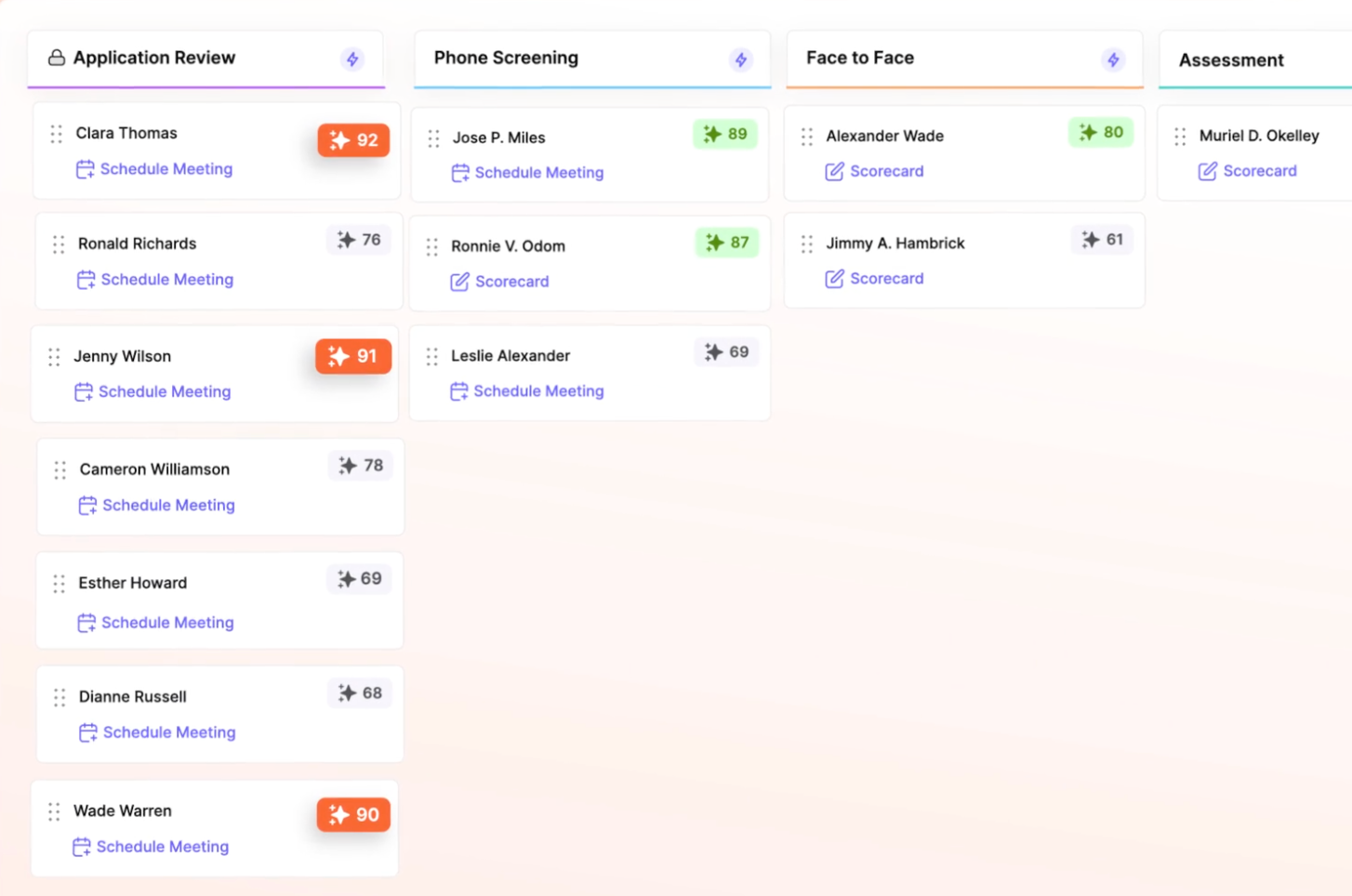This screenshot has height=896, width=1352.
Task: Click drag handle on Ronald Richards card
Action: [x=59, y=244]
